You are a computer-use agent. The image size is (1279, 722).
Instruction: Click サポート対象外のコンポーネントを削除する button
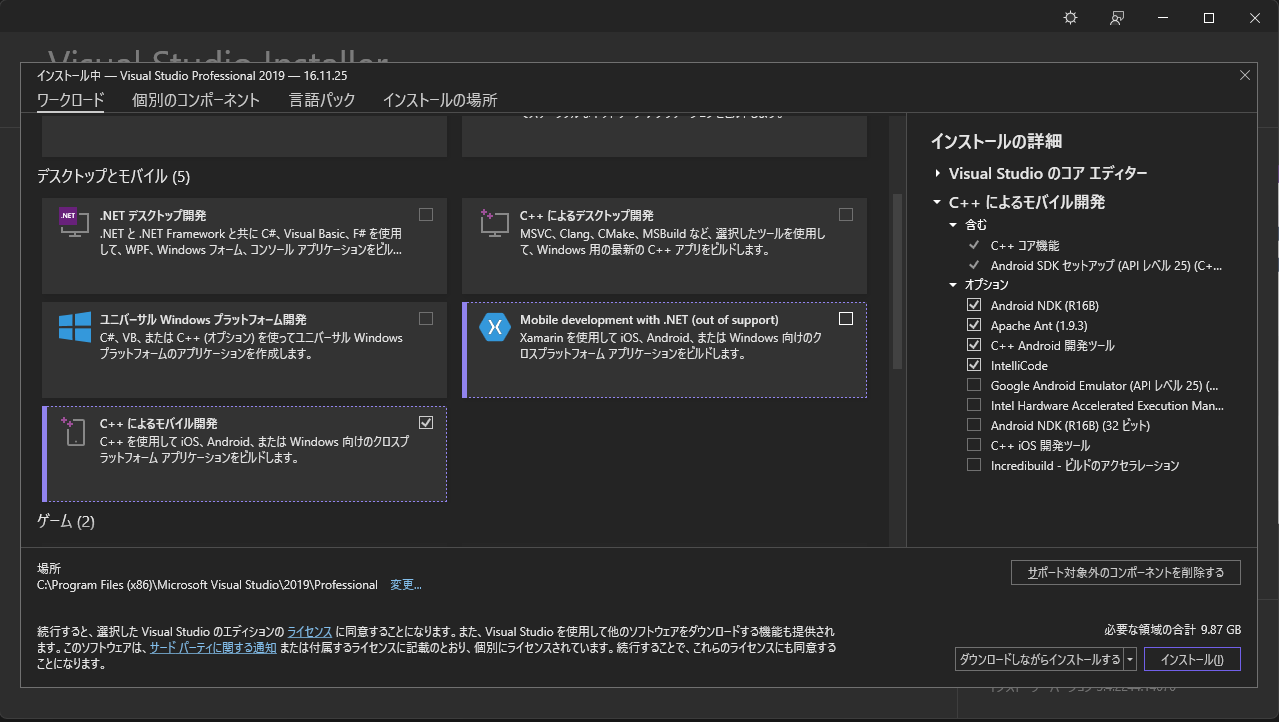pyautogui.click(x=1126, y=573)
